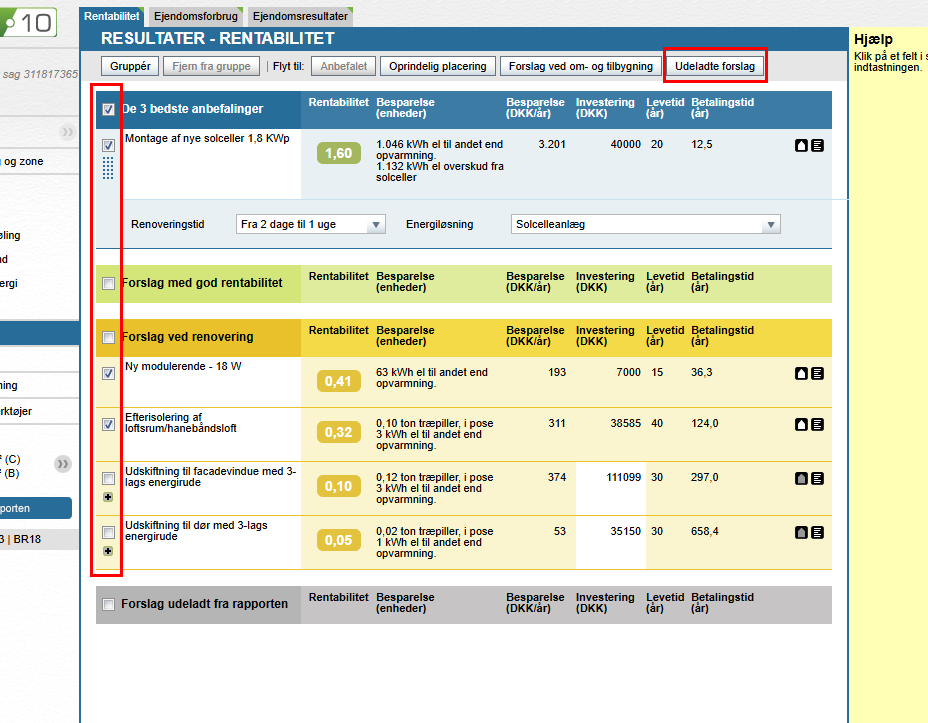Open list icon in dør med 3-lags row
928x723 pixels.
click(x=817, y=532)
